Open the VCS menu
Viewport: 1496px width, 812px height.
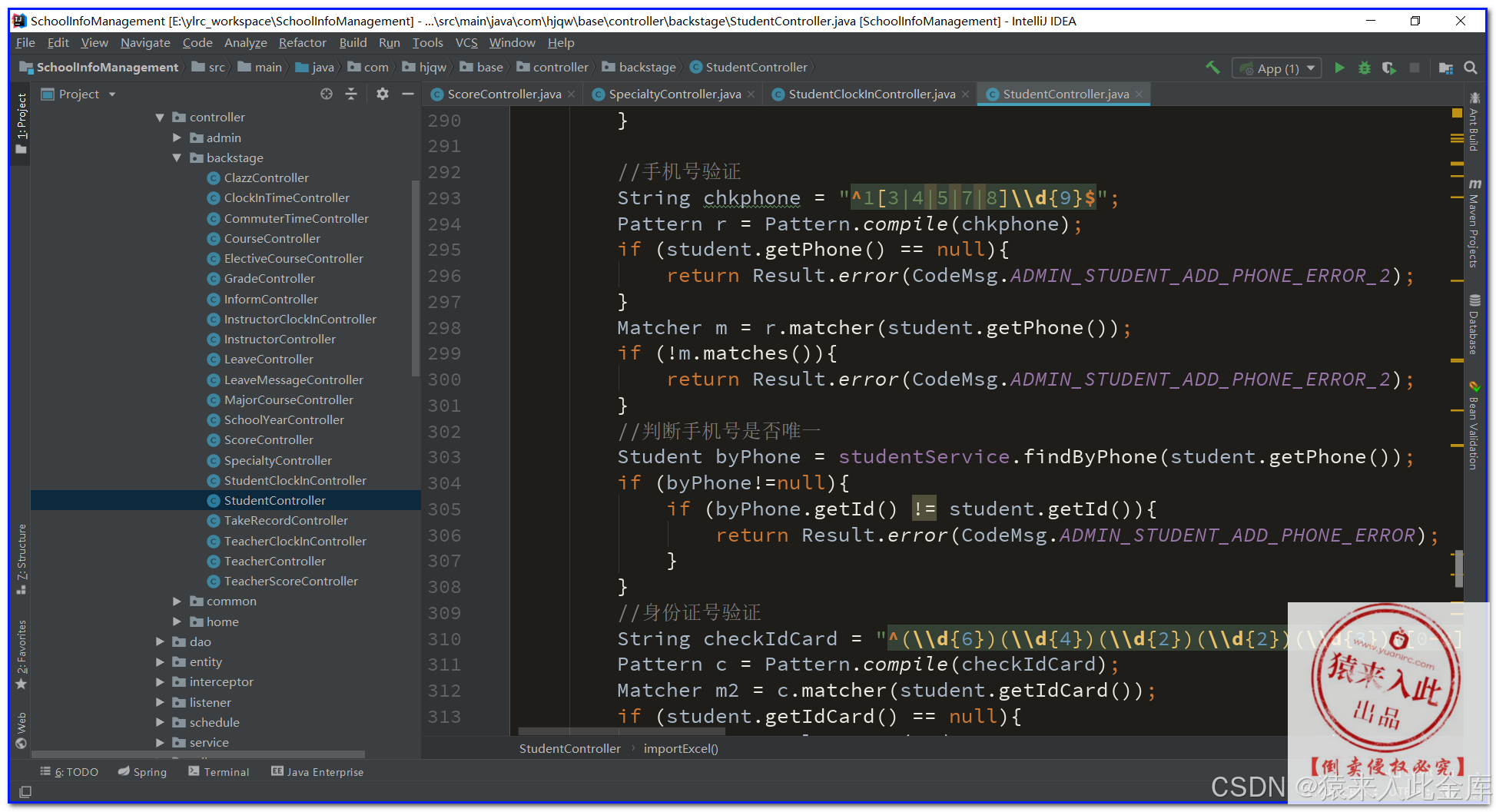point(466,43)
